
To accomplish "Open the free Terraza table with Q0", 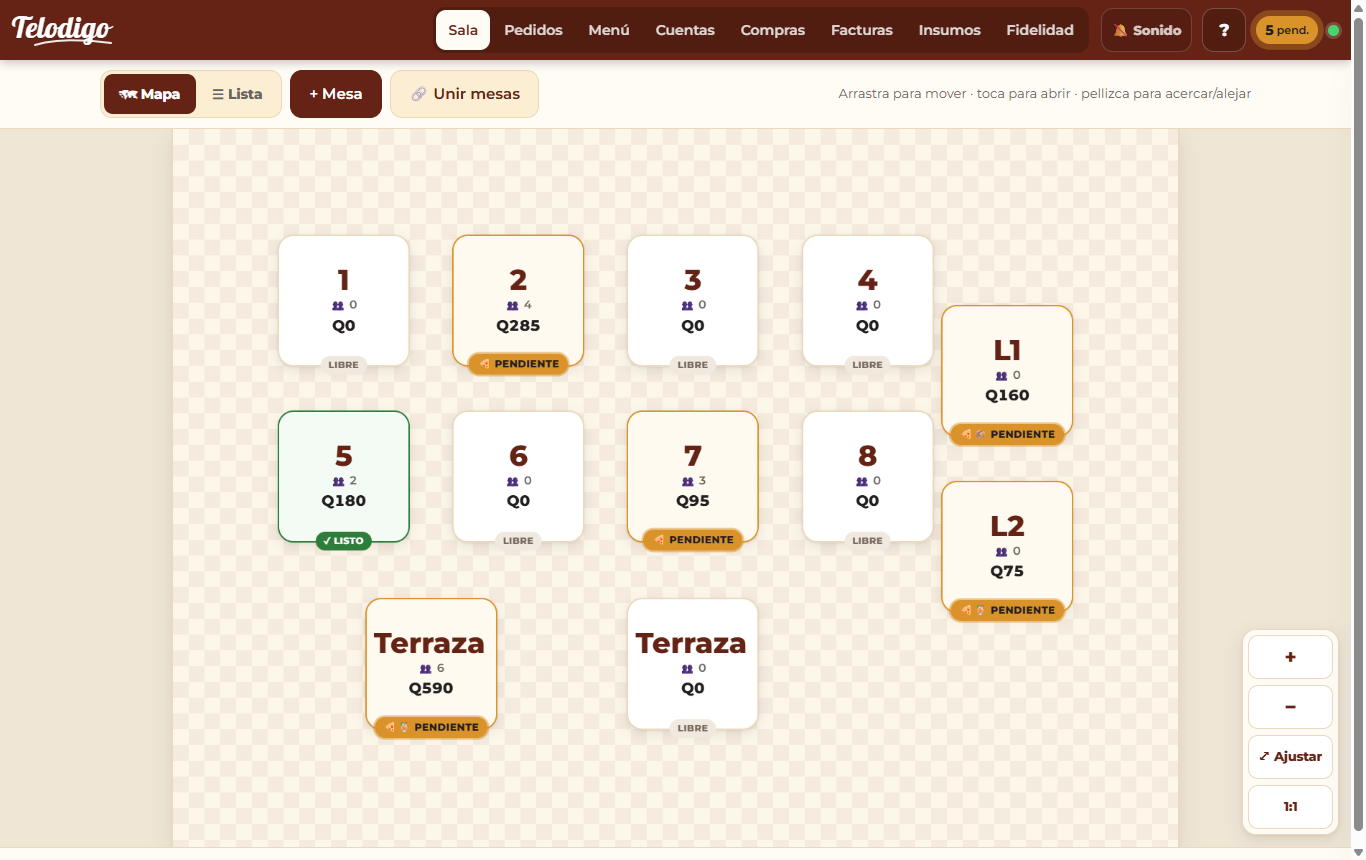I will pyautogui.click(x=693, y=663).
